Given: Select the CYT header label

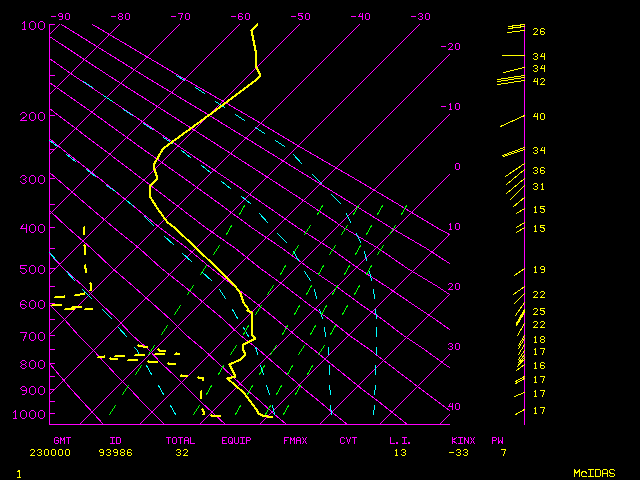Looking at the screenshot, I should [x=348, y=440].
